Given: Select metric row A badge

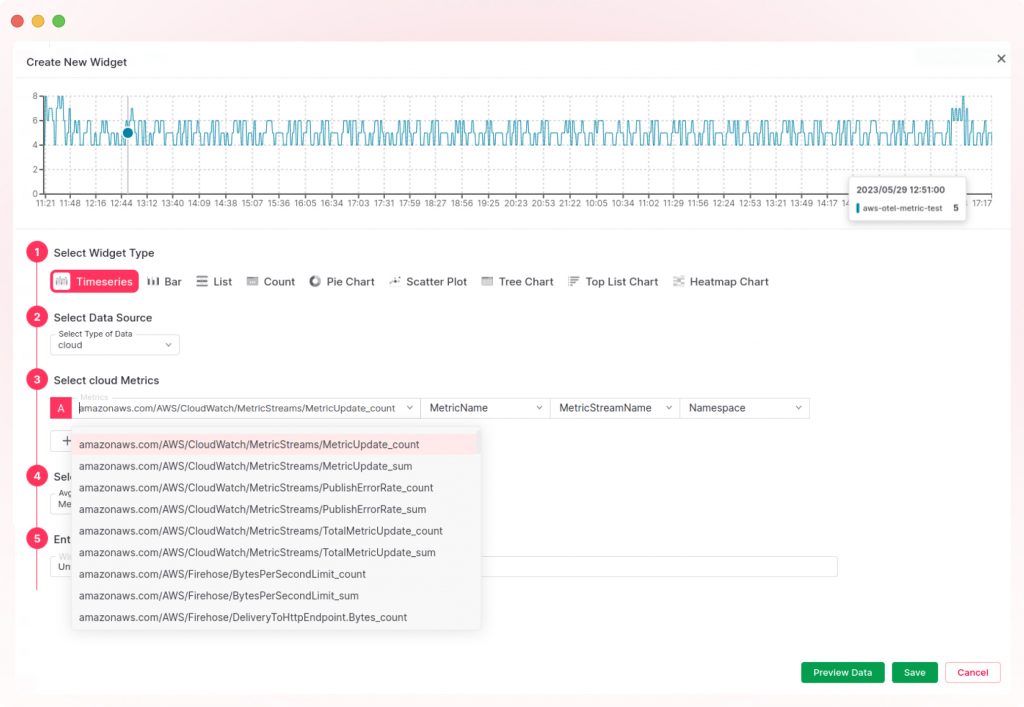Looking at the screenshot, I should click(61, 407).
